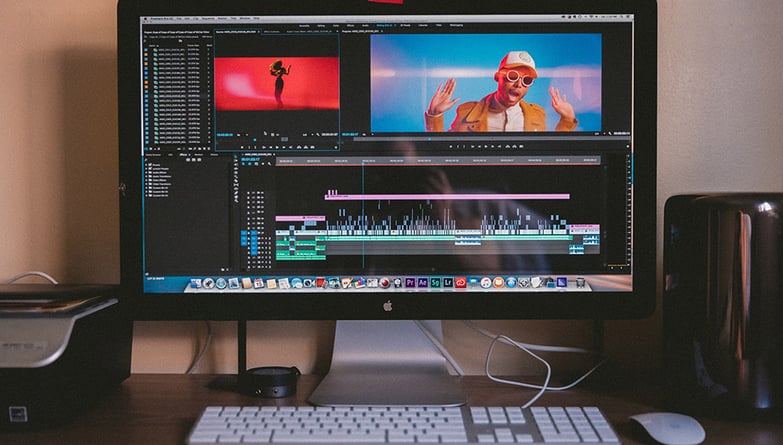Expand the Lumetri Presets folder
The width and height of the screenshot is (783, 445).
pos(146,169)
